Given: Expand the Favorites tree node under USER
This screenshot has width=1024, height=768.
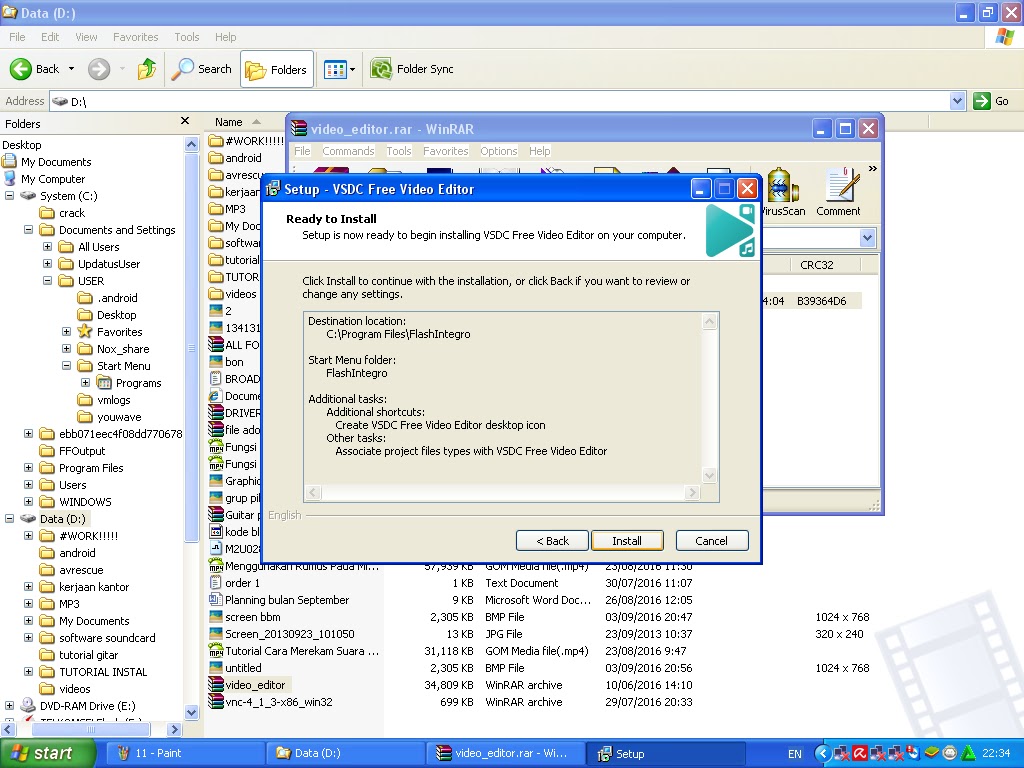Looking at the screenshot, I should pyautogui.click(x=67, y=332).
